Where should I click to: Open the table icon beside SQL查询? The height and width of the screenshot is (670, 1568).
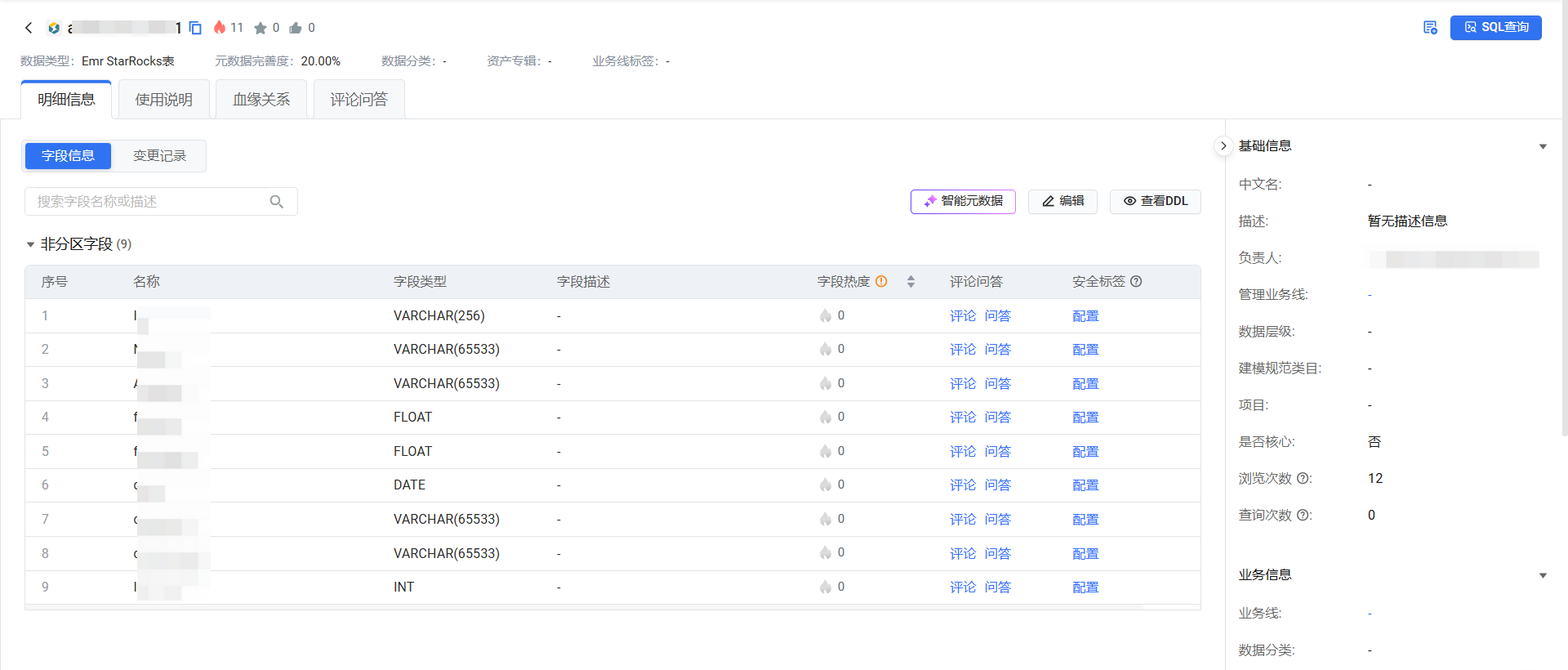[1430, 28]
